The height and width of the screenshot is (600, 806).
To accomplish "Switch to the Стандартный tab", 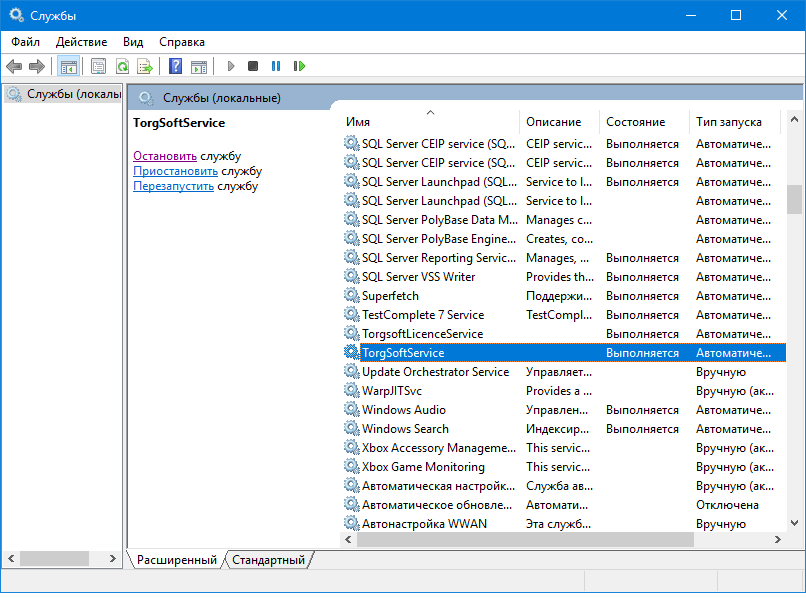I will 268,560.
